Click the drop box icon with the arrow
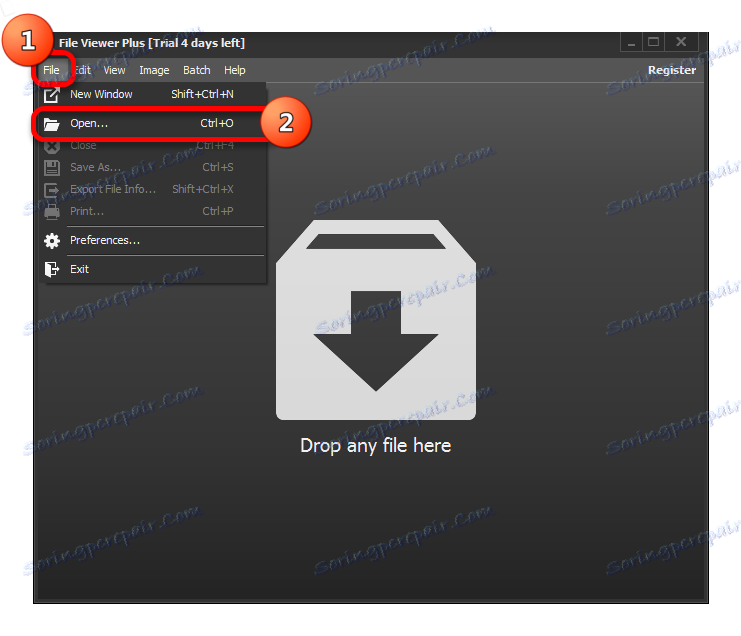The image size is (741, 636). pos(376,319)
